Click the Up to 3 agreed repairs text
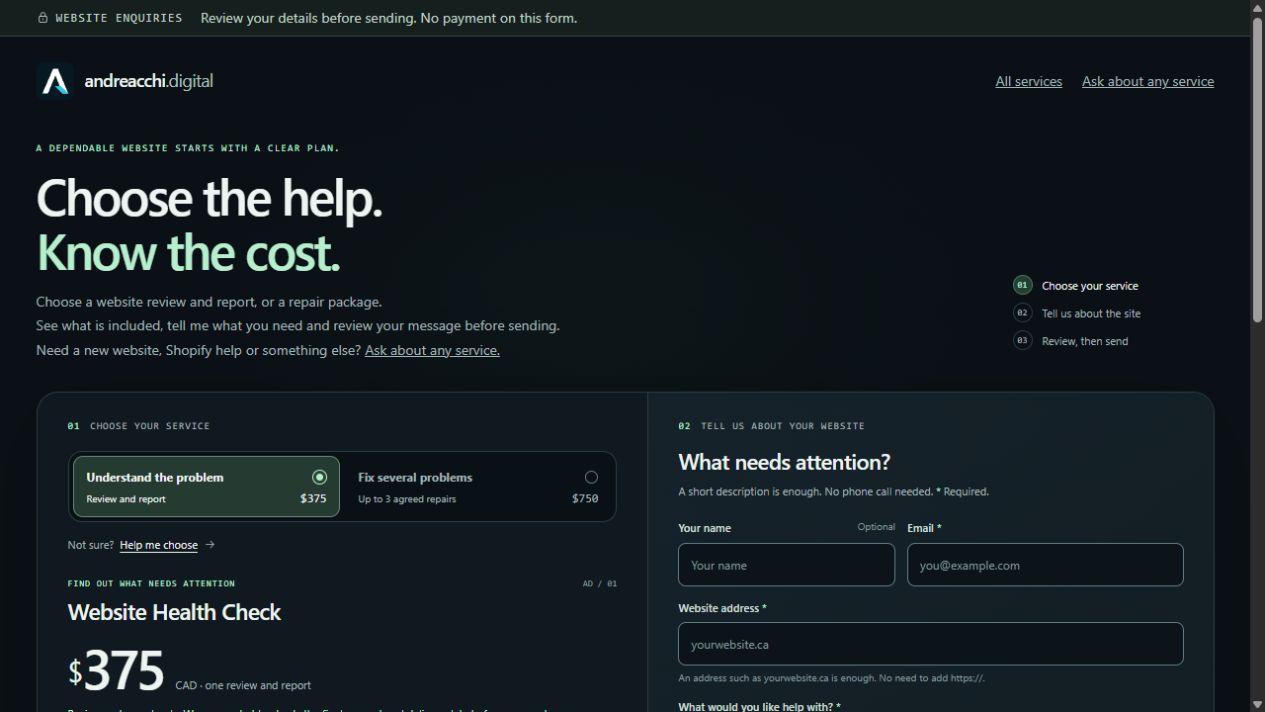Screen dimensions: 1265x712 pyautogui.click(x=407, y=499)
